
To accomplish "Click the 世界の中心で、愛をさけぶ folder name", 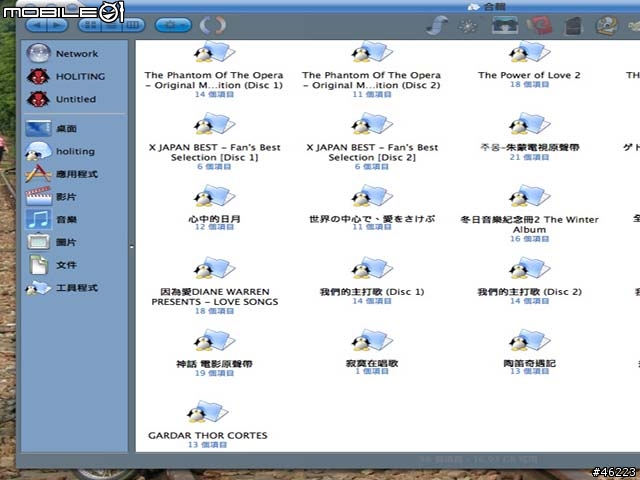I will (x=371, y=219).
